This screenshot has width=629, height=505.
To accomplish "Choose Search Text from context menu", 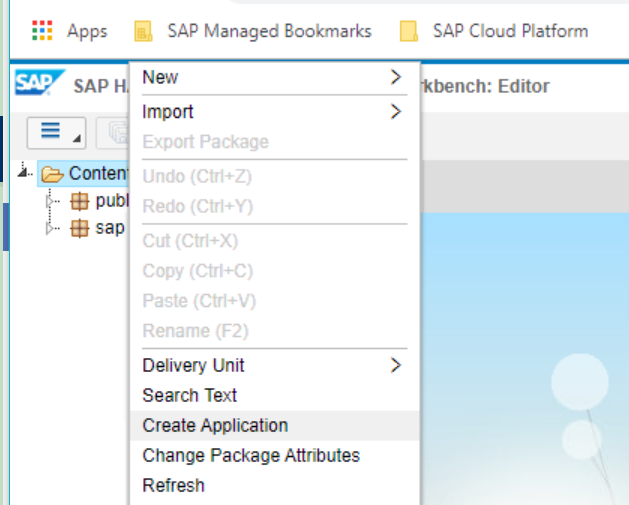I will (x=190, y=395).
